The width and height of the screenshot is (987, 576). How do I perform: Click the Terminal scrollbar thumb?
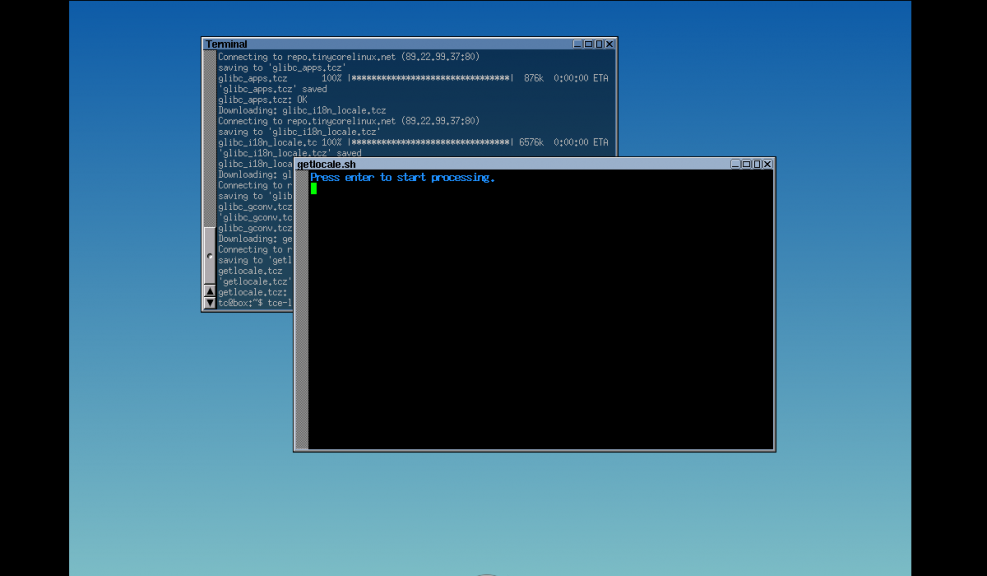point(210,256)
